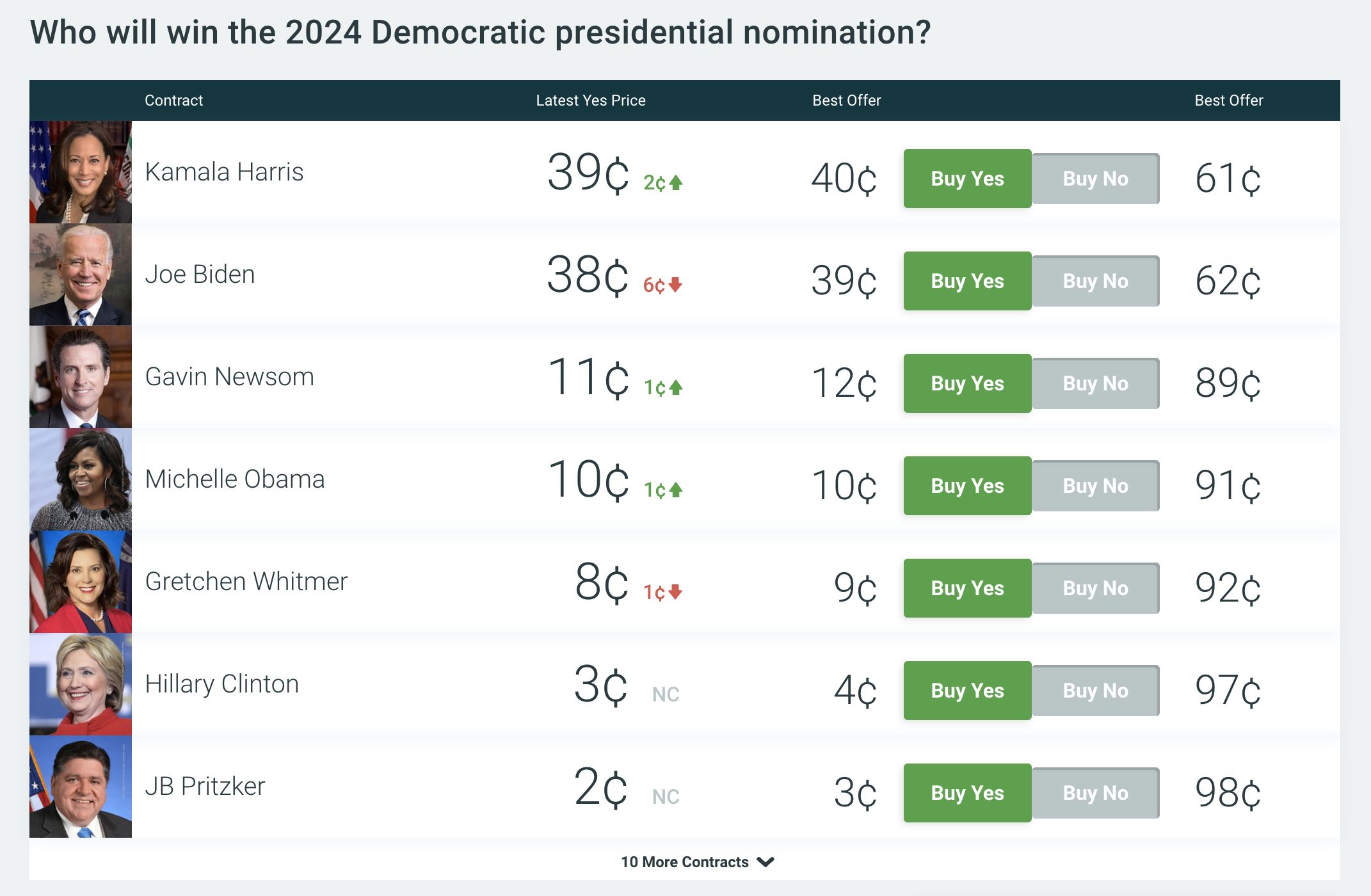
Task: Click Joe Biden's 6¢ down price-change indicator
Action: [x=662, y=285]
